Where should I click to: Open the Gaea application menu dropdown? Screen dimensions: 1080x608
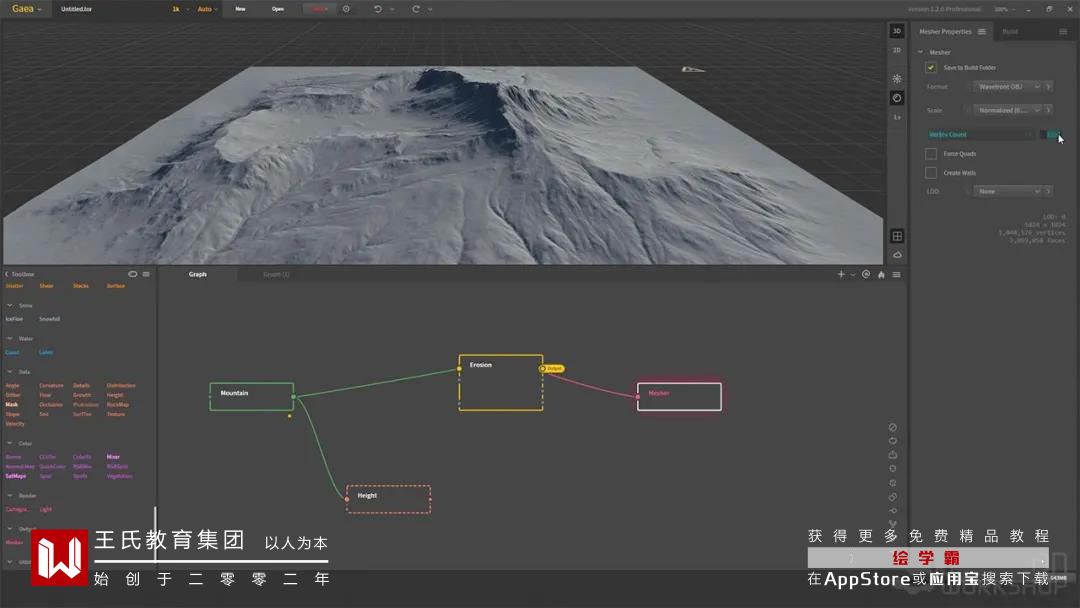(26, 9)
